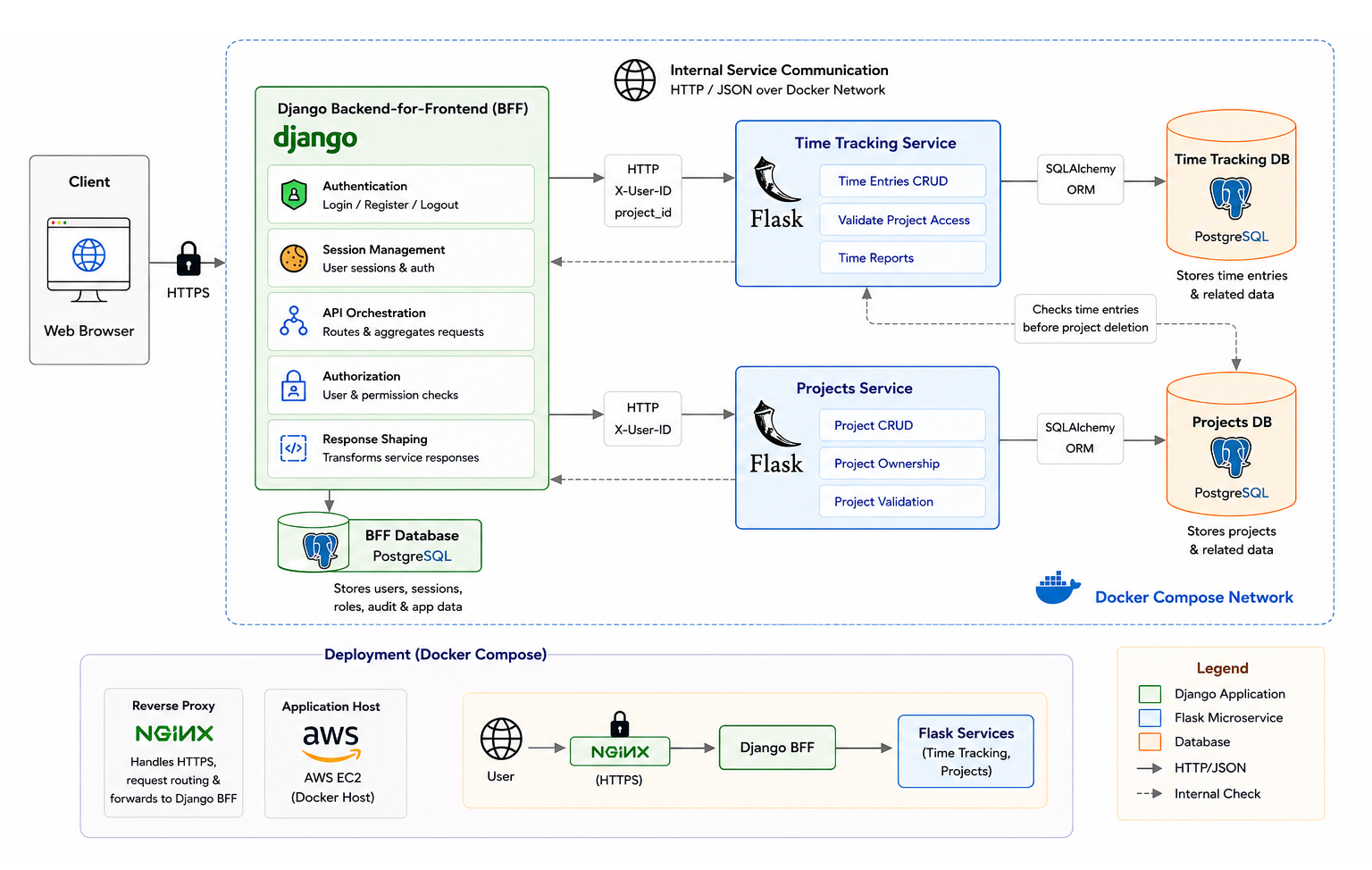1372x870 pixels.
Task: Select the Project CRUD box
Action: 902,425
